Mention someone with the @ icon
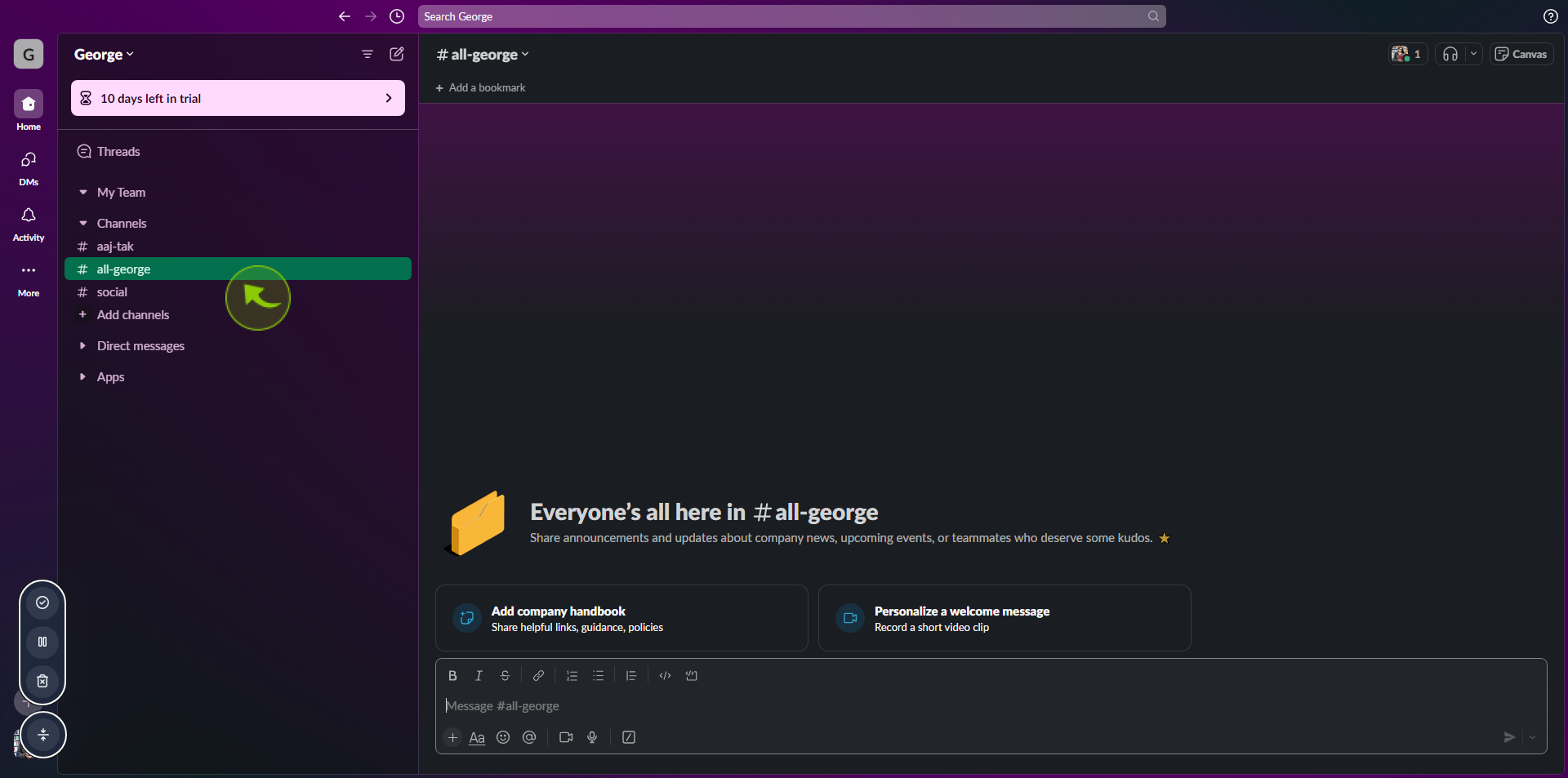 [x=529, y=738]
